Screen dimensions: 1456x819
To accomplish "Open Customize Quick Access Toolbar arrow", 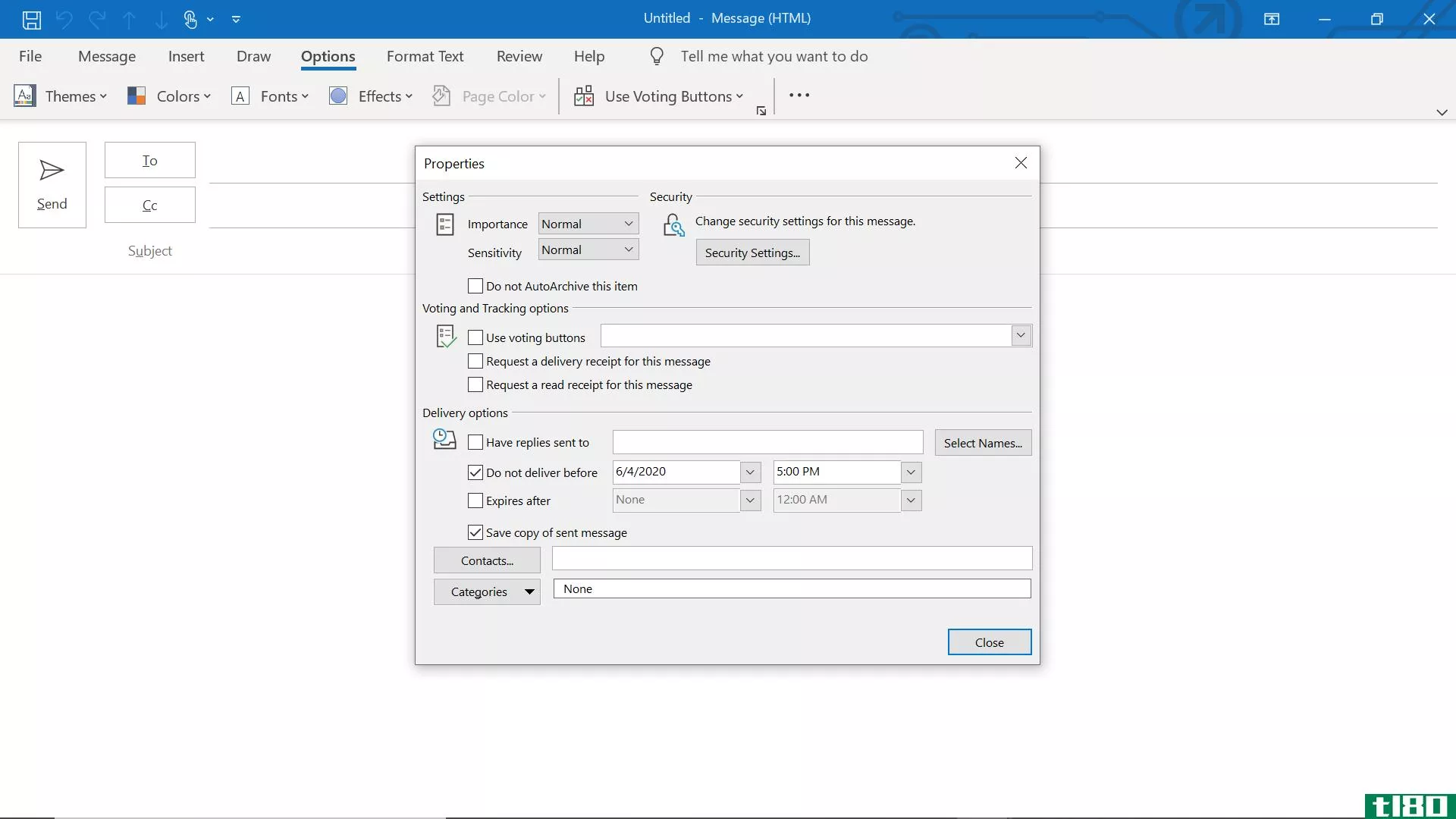I will 236,19.
